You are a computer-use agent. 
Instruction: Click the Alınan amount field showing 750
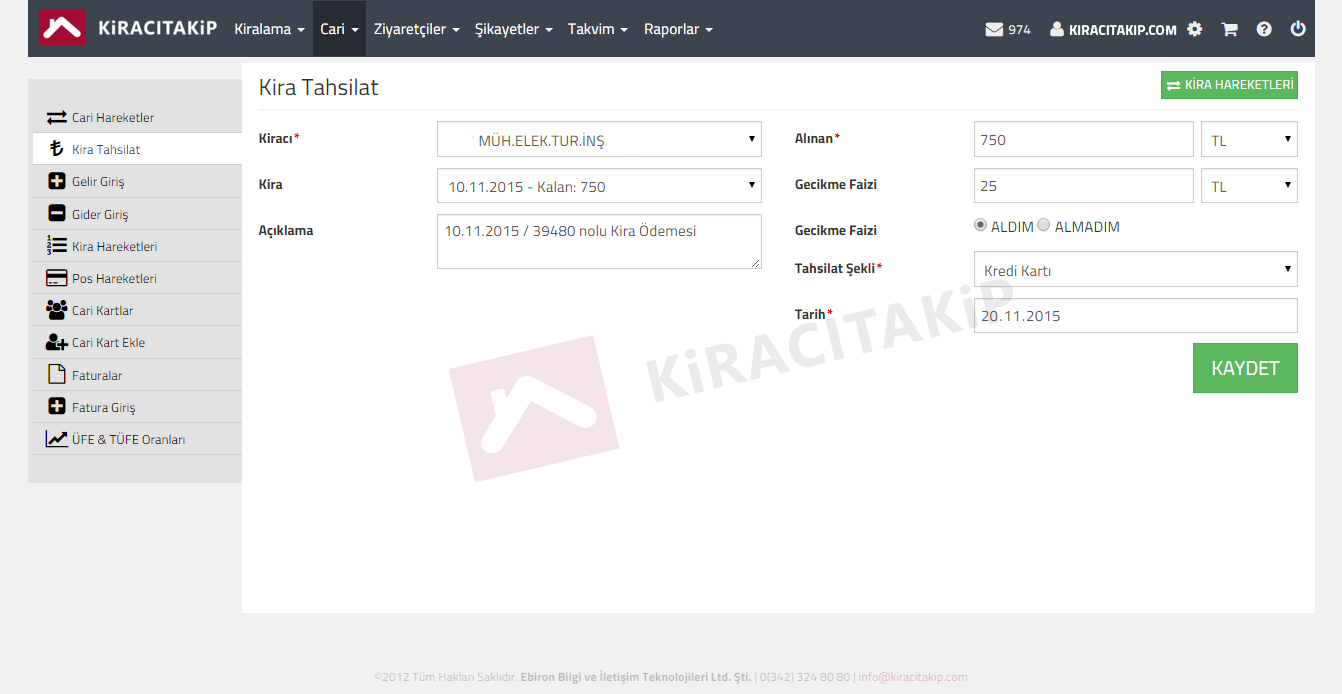tap(1083, 139)
